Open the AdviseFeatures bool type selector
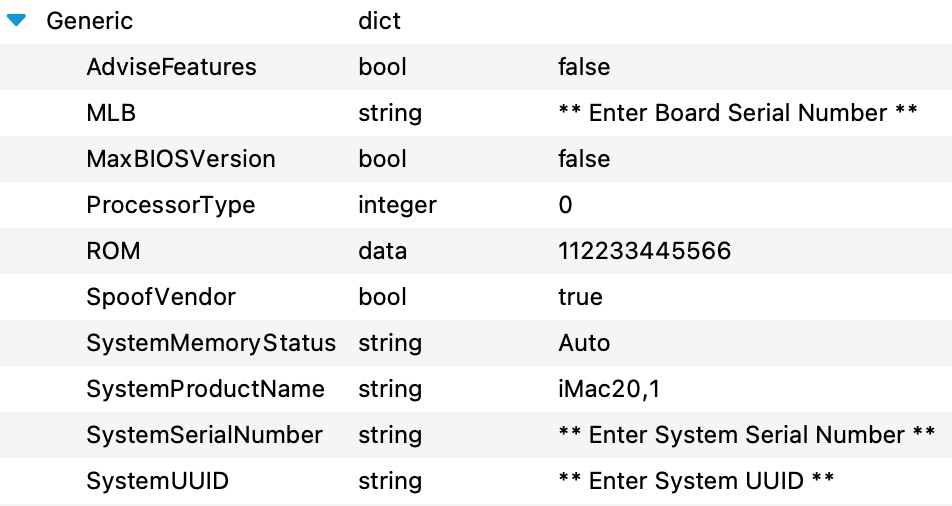 (x=382, y=67)
